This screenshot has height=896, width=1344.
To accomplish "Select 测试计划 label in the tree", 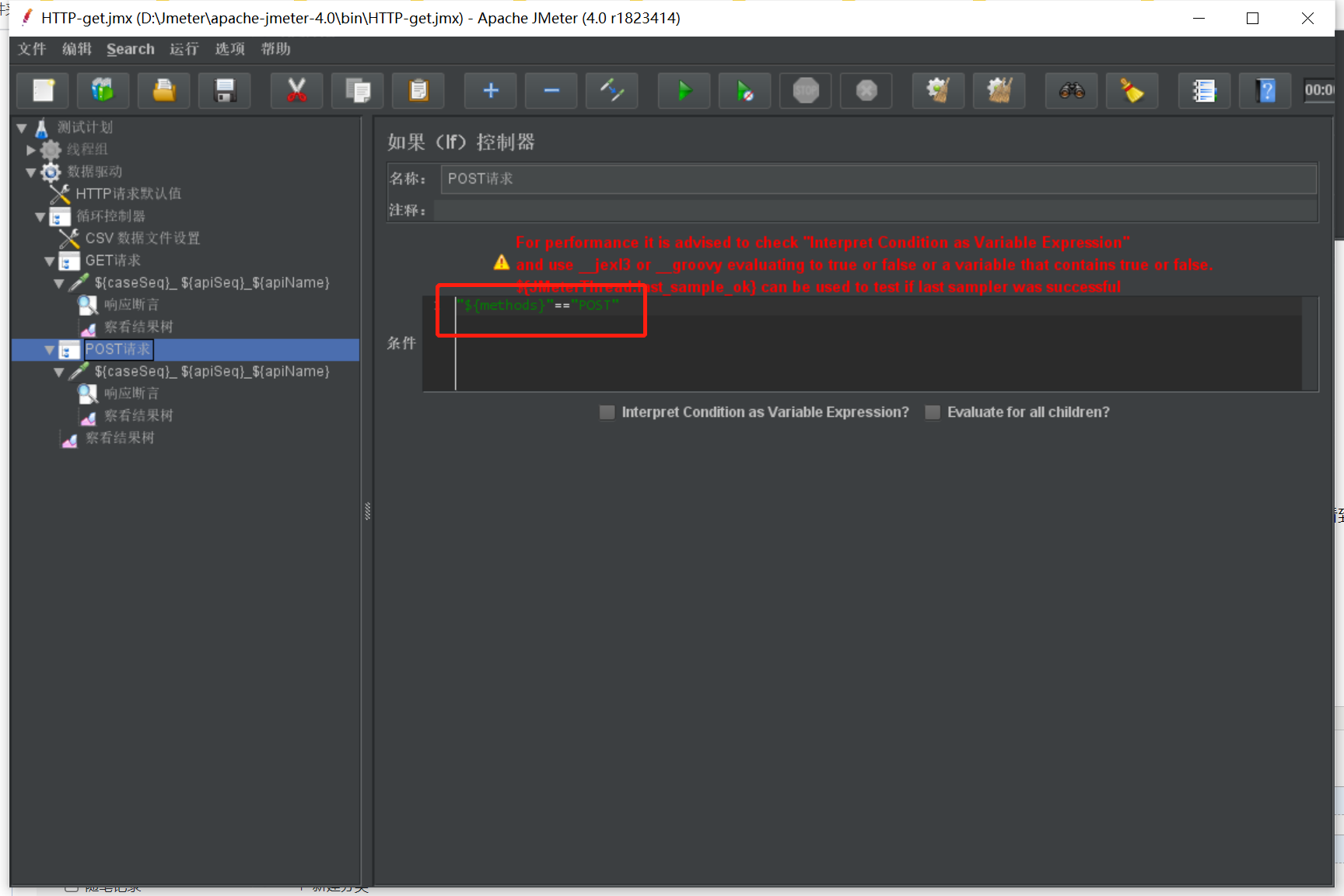I will click(85, 128).
